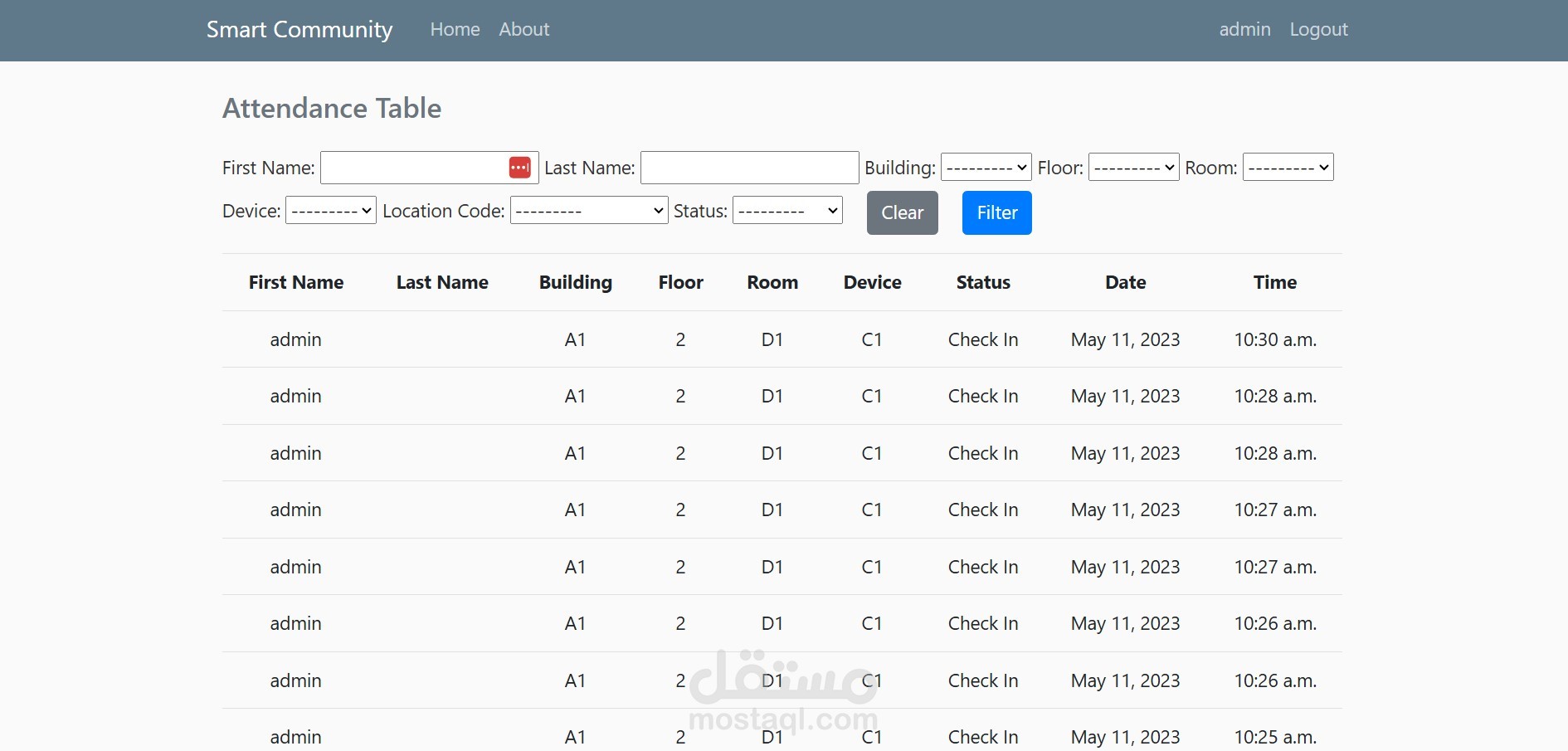Screen dimensions: 1568x751
Task: Open the Room filter dropdown
Action: pyautogui.click(x=1288, y=168)
